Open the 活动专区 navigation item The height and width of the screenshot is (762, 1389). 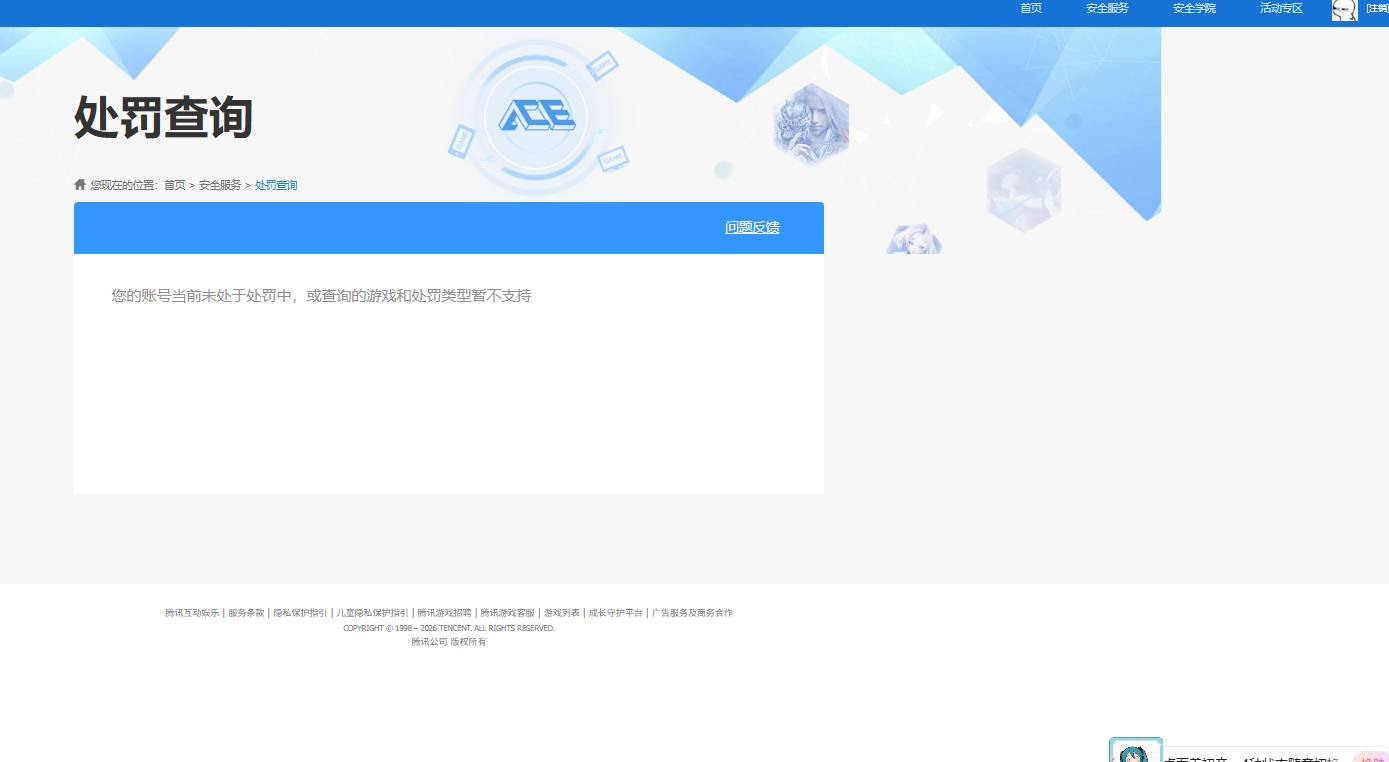pos(1280,8)
